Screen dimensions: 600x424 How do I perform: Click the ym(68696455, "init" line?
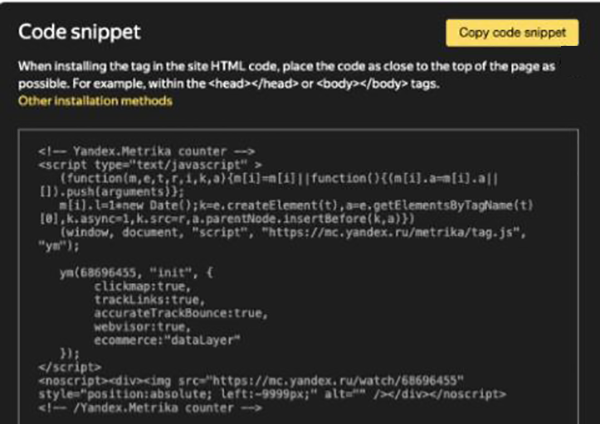tap(136, 273)
